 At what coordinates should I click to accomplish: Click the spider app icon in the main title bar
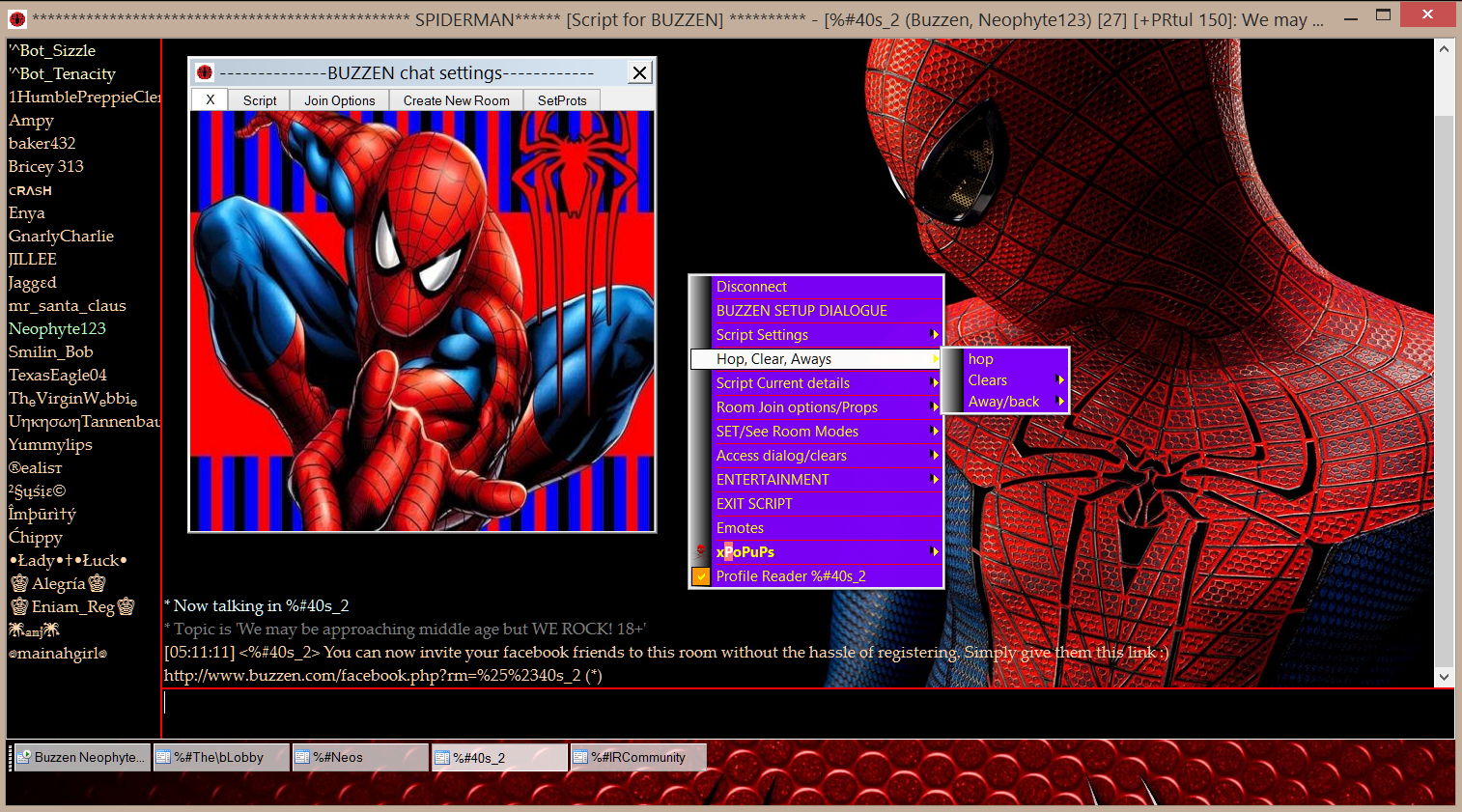pos(16,19)
